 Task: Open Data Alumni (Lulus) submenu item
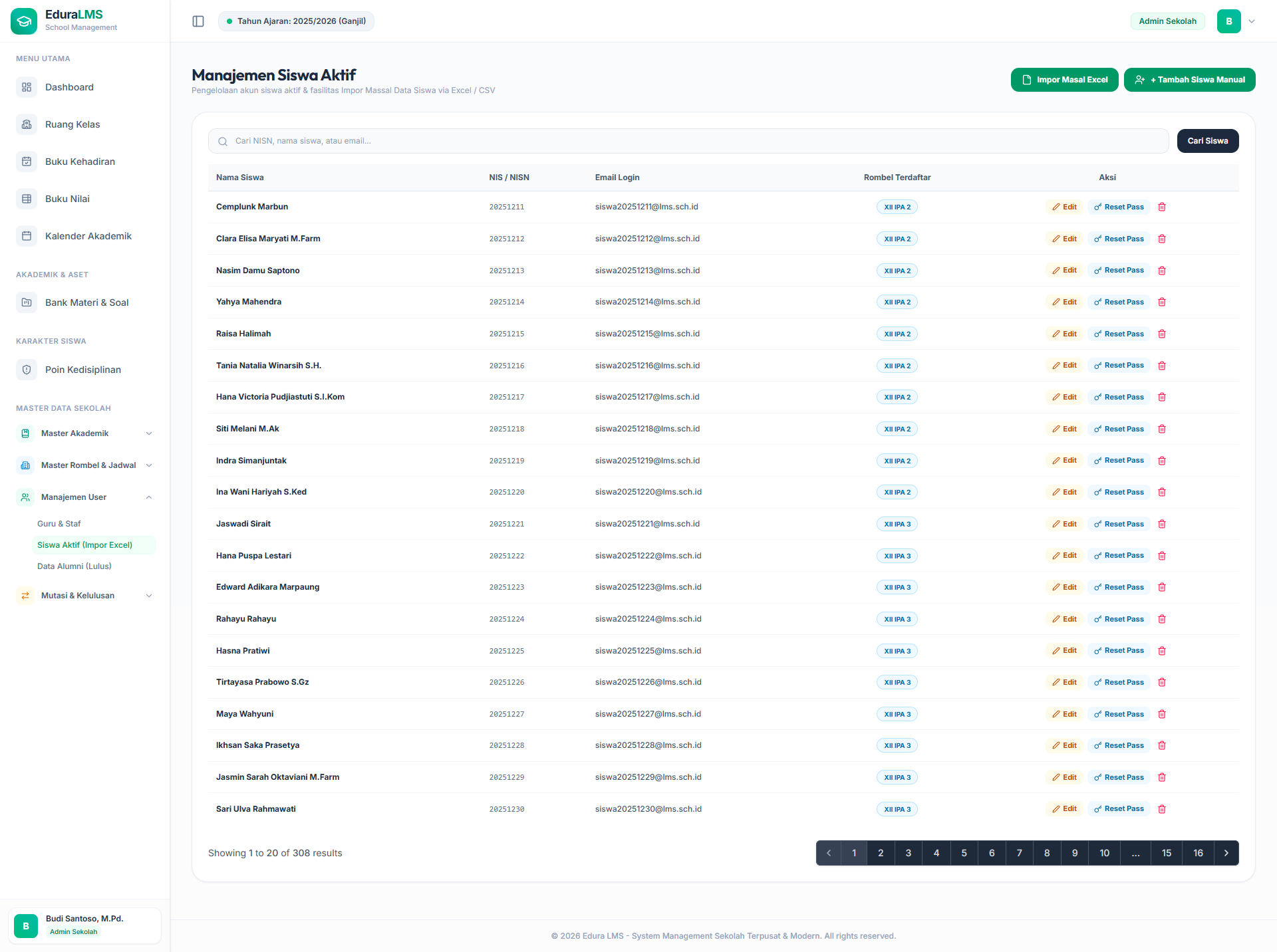[94, 566]
